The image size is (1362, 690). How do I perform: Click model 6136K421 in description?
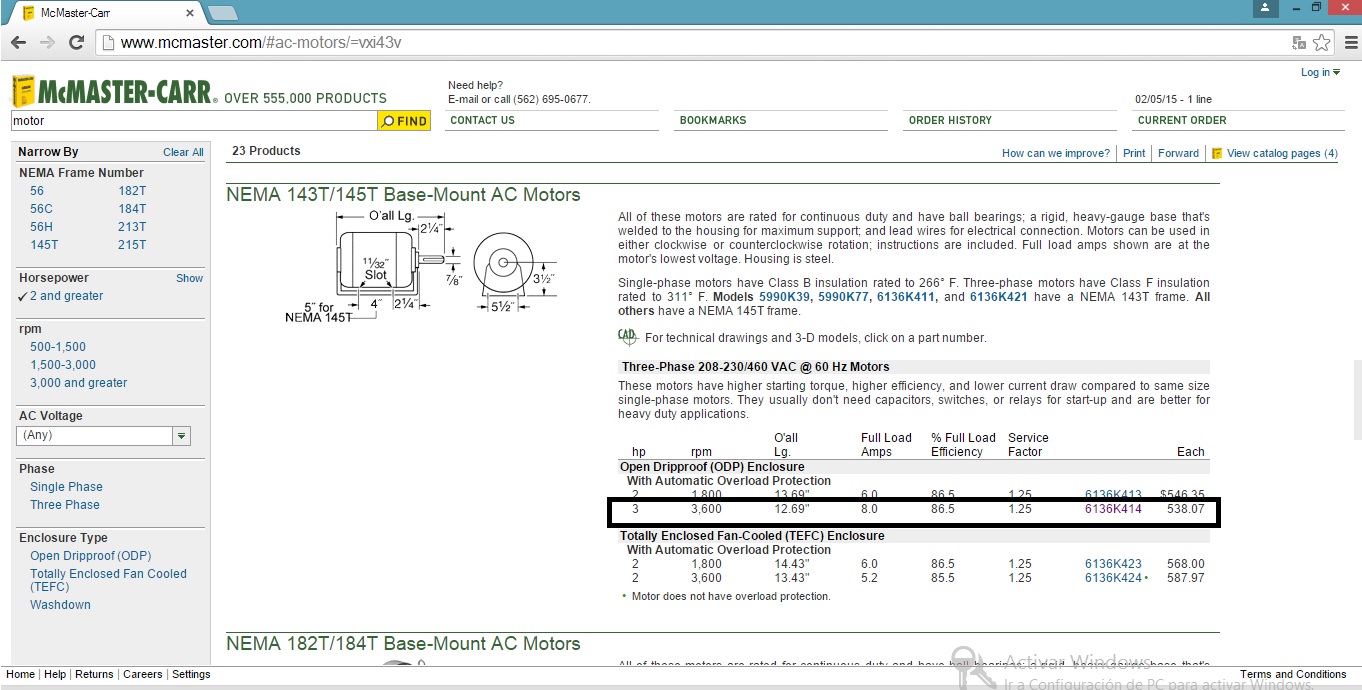click(x=998, y=297)
